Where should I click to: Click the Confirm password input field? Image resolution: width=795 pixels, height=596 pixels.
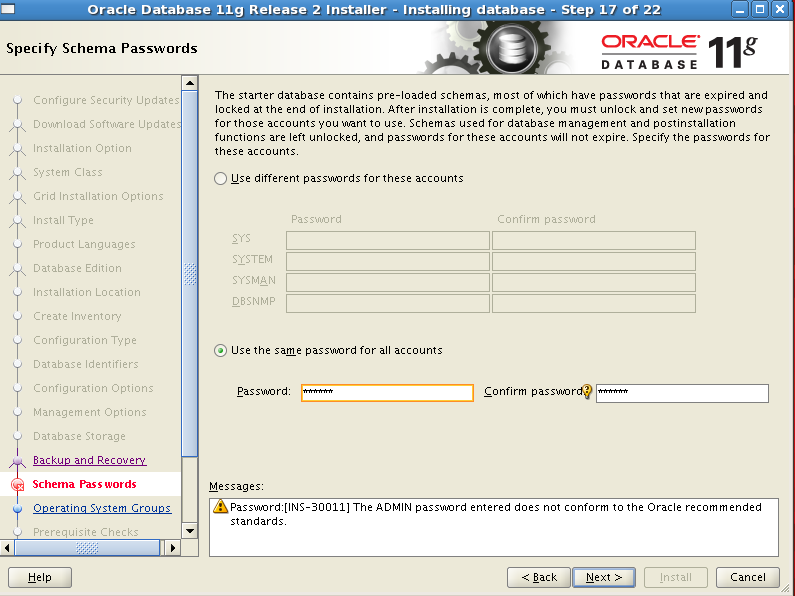pyautogui.click(x=682, y=393)
